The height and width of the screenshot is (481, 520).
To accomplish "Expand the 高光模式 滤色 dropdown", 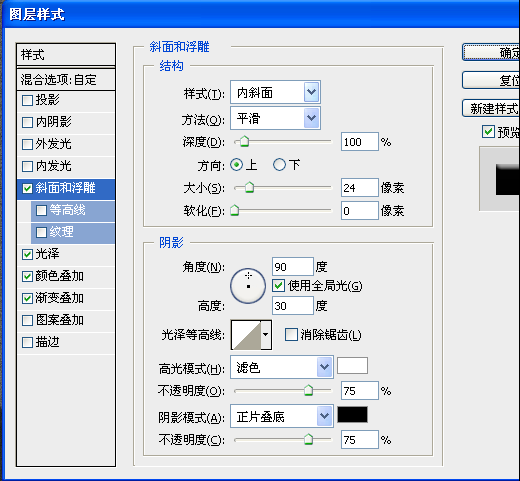I will tap(282, 367).
